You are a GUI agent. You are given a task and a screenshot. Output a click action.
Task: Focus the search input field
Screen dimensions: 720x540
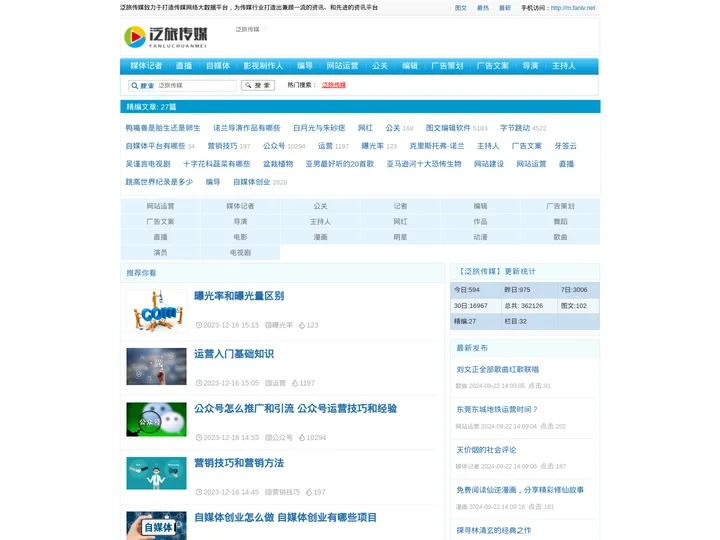(x=196, y=85)
